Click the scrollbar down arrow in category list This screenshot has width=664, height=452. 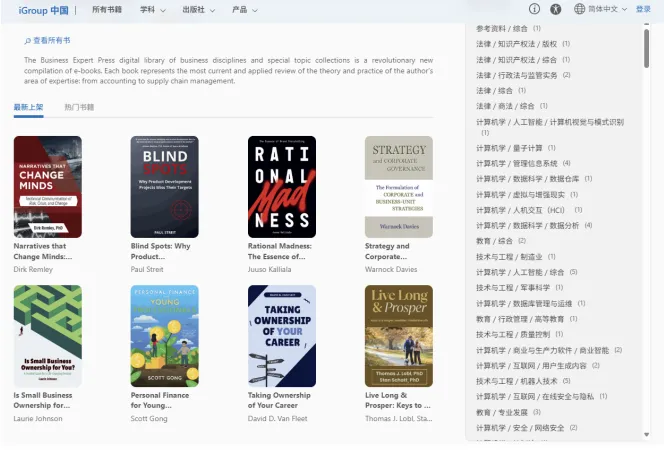click(646, 435)
